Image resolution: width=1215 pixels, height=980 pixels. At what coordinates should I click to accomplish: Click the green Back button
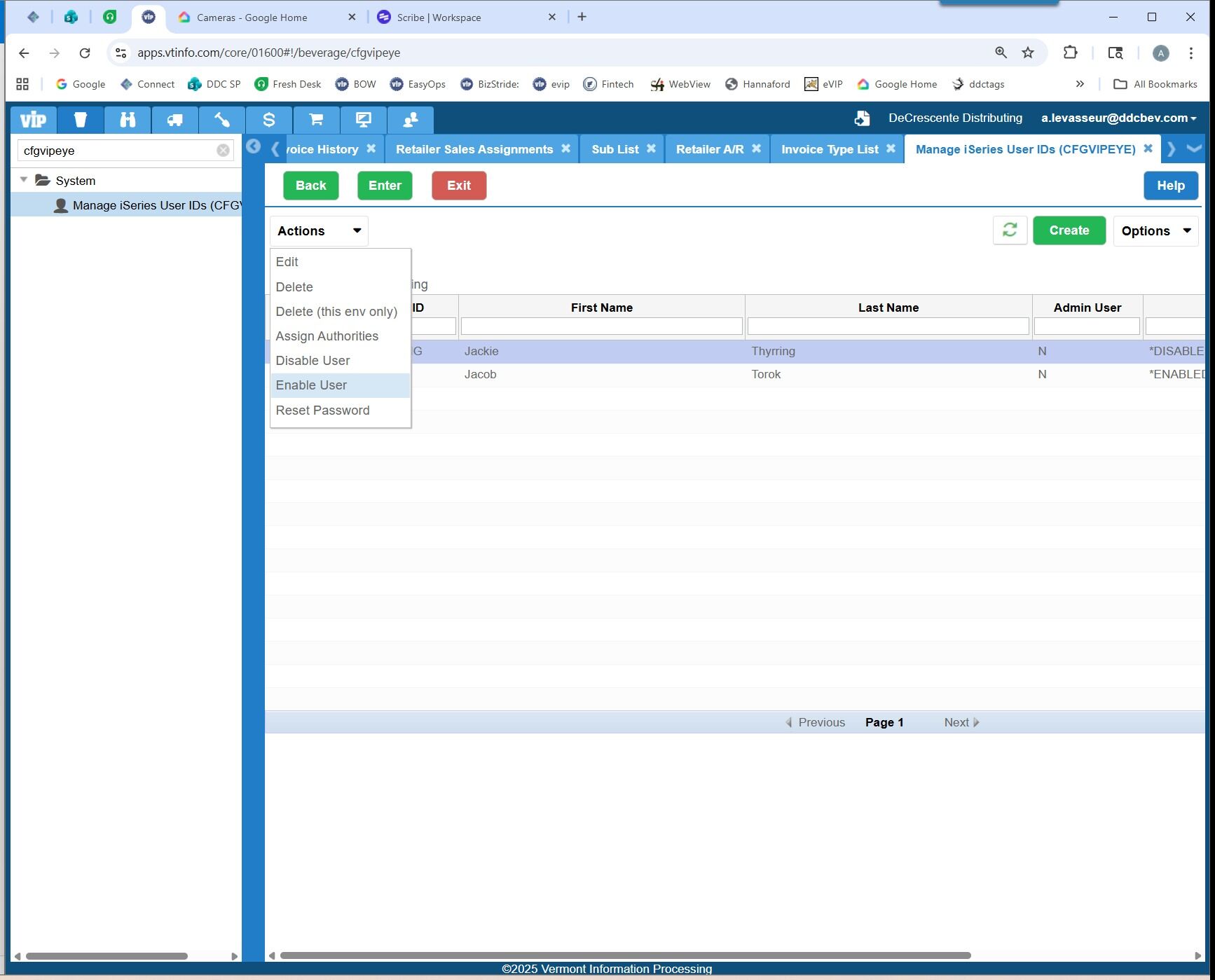tap(311, 186)
